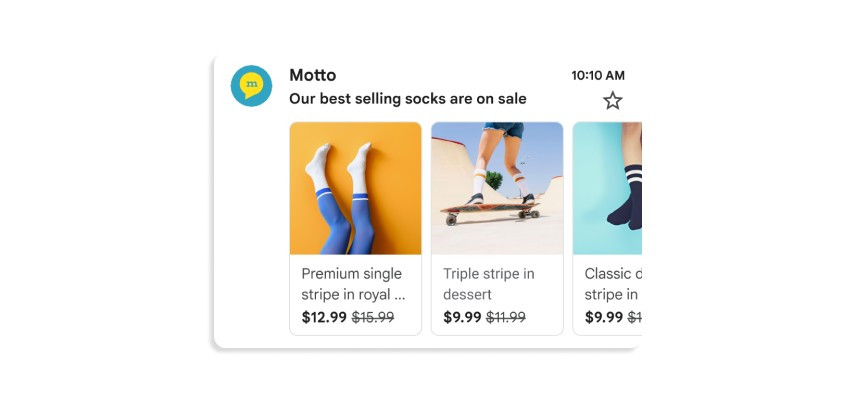Open the sender name Motto
Image resolution: width=856 pixels, height=400 pixels.
coord(312,75)
